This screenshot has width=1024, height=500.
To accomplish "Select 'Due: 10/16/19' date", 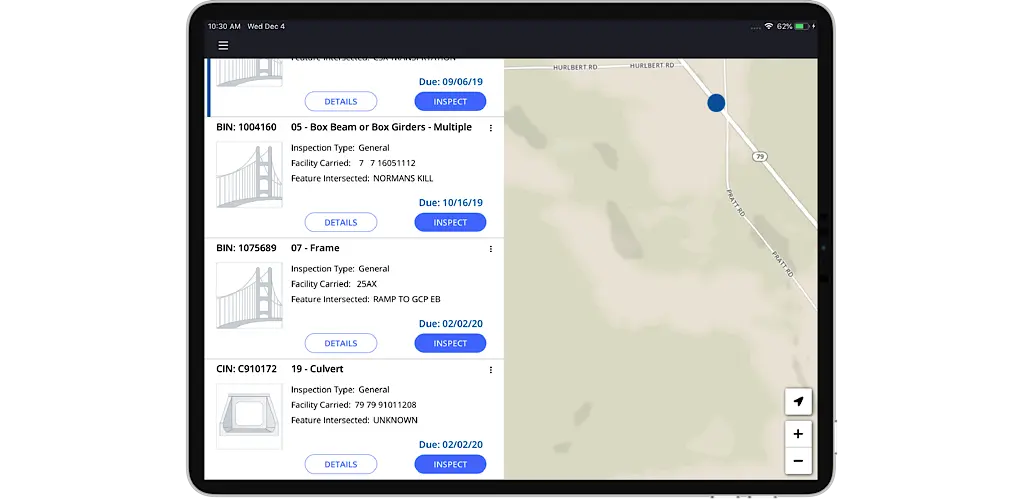I will pos(451,203).
